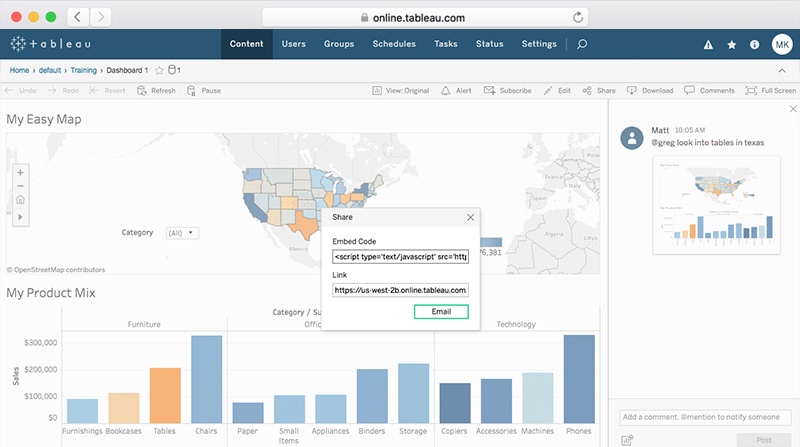Image resolution: width=800 pixels, height=447 pixels.
Task: Open the MK user account menu
Action: tap(781, 44)
